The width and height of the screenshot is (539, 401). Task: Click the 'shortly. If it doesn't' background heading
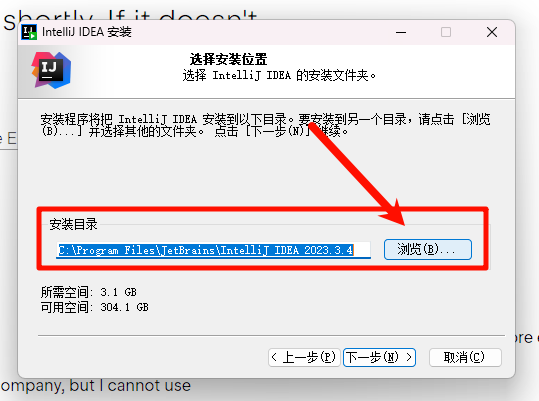pyautogui.click(x=130, y=16)
